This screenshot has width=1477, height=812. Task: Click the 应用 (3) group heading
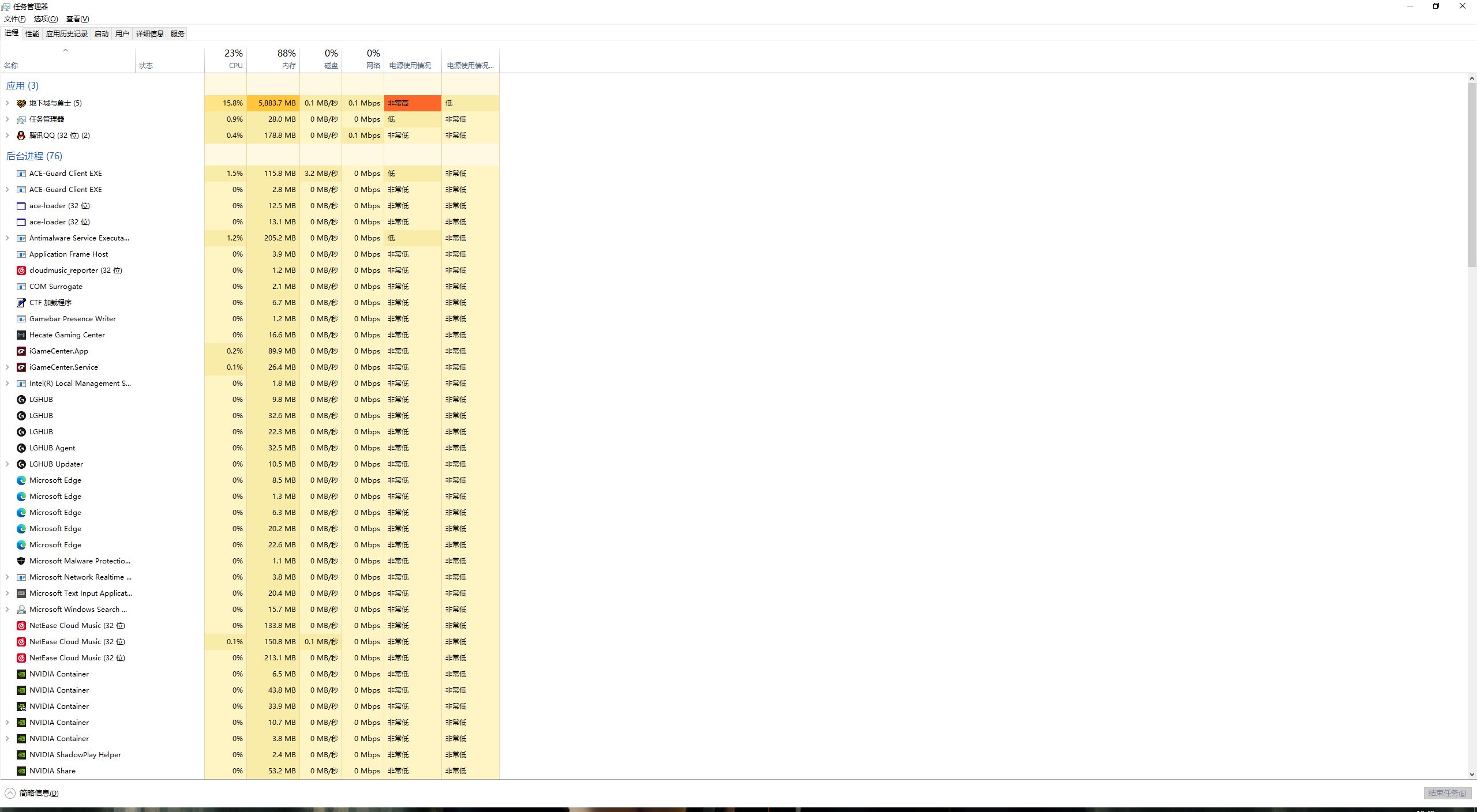pyautogui.click(x=22, y=86)
